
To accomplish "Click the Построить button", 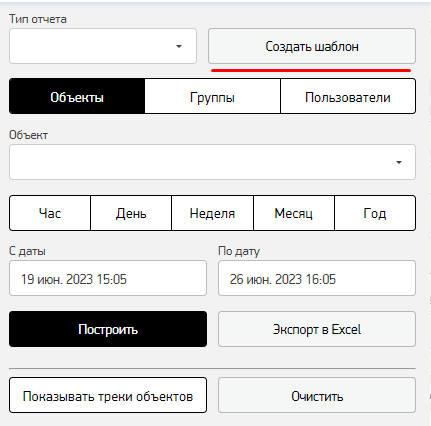I will tap(108, 329).
